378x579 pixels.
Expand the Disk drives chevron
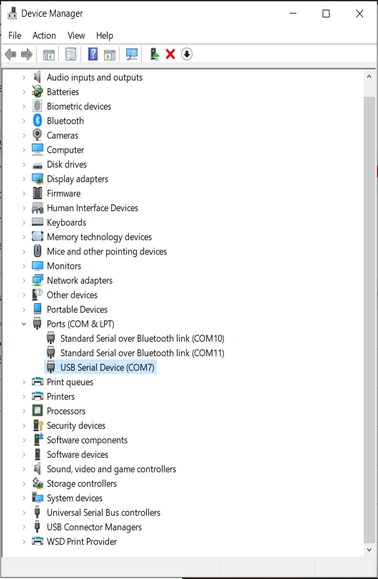24,164
